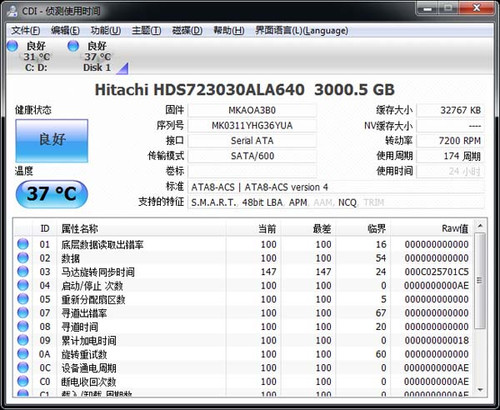Maximize the CDI window
Image resolution: width=500 pixels, height=410 pixels.
click(448, 8)
